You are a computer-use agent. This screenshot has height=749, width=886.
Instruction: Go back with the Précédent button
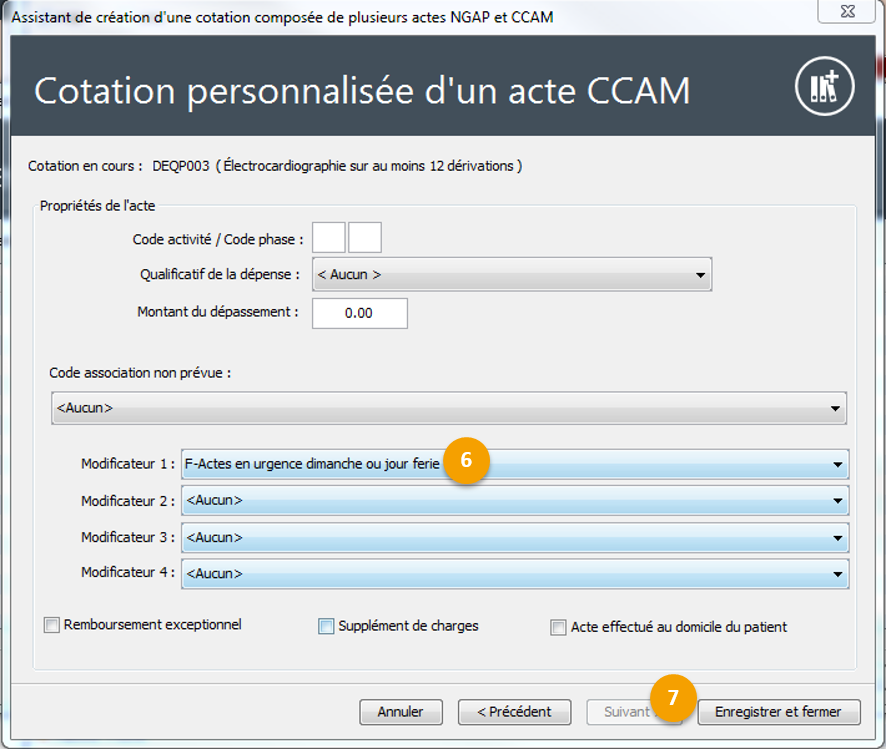click(x=514, y=712)
